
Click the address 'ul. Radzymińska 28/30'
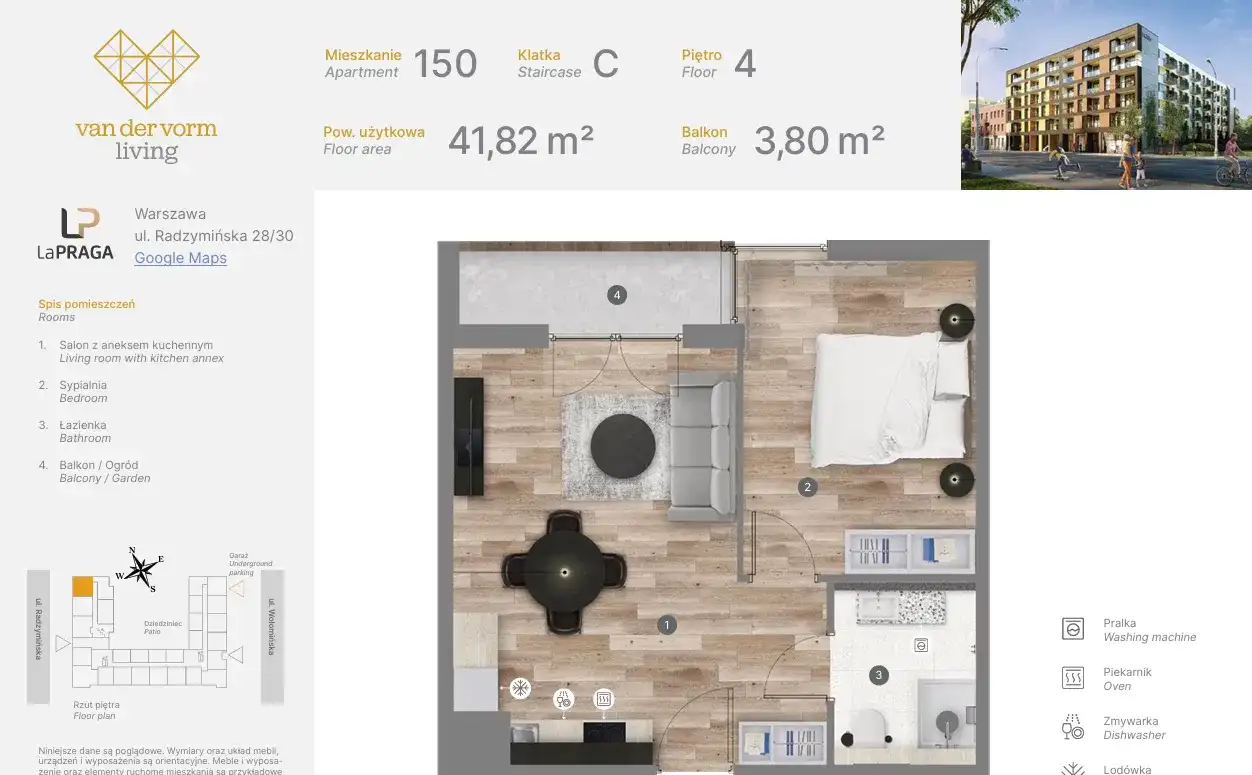click(x=214, y=236)
